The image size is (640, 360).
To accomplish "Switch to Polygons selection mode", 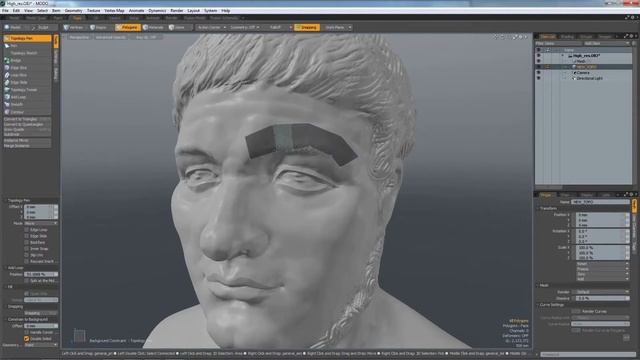I will click(x=128, y=28).
